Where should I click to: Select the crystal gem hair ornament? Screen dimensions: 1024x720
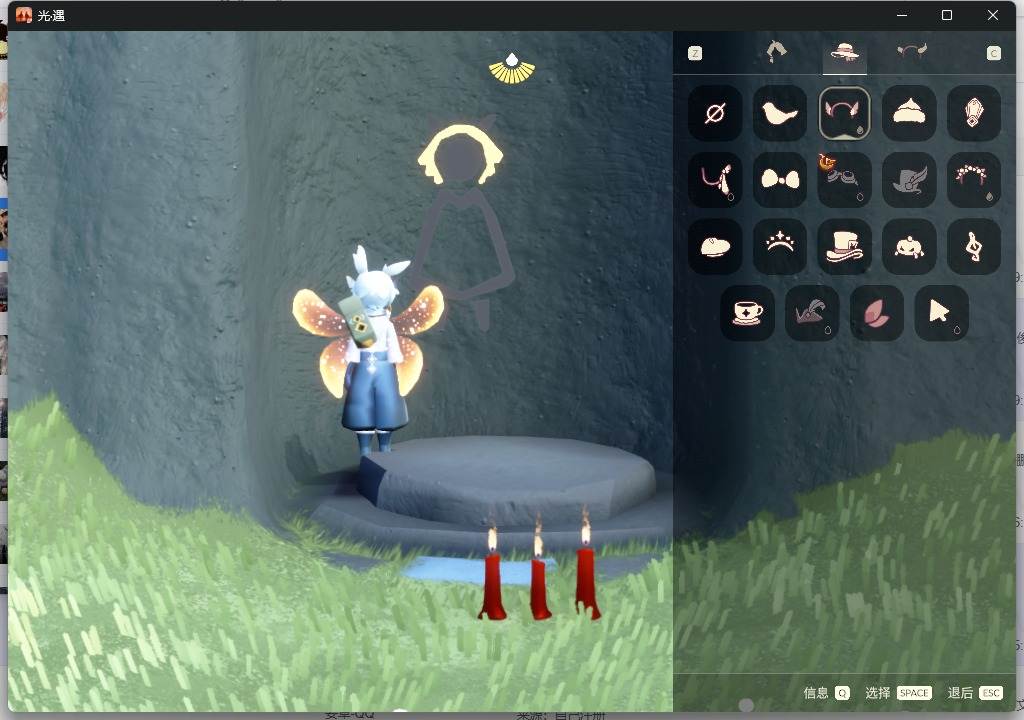click(974, 114)
